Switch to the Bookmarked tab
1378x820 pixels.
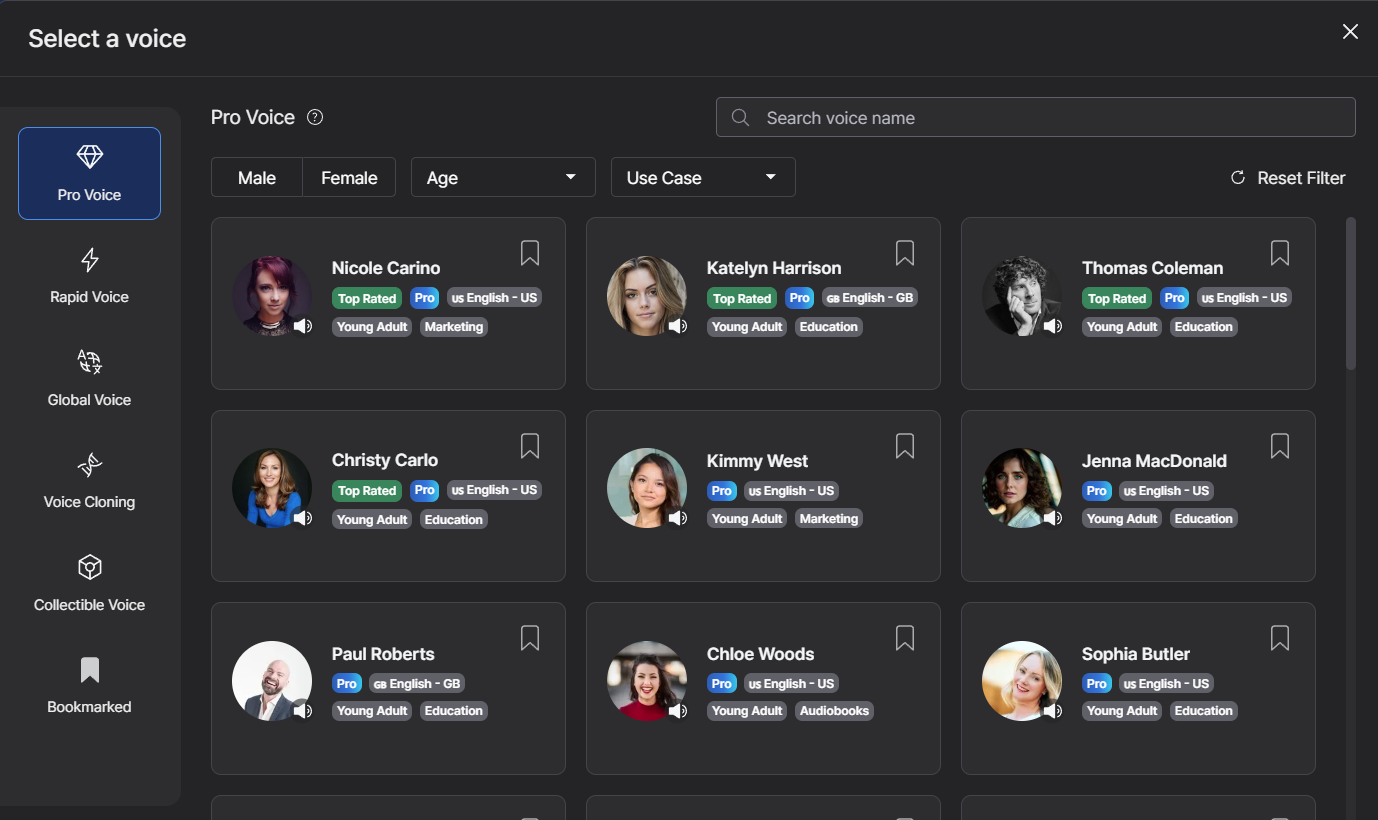tap(90, 685)
